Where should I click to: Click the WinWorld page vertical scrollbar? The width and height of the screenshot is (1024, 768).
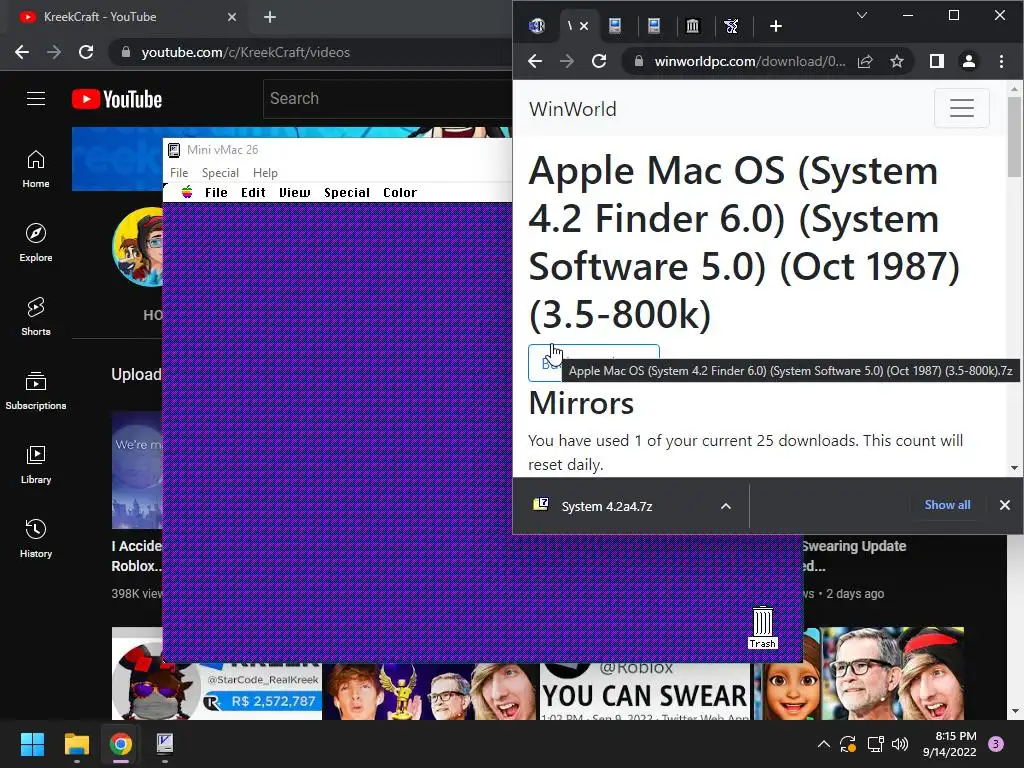click(x=1014, y=137)
